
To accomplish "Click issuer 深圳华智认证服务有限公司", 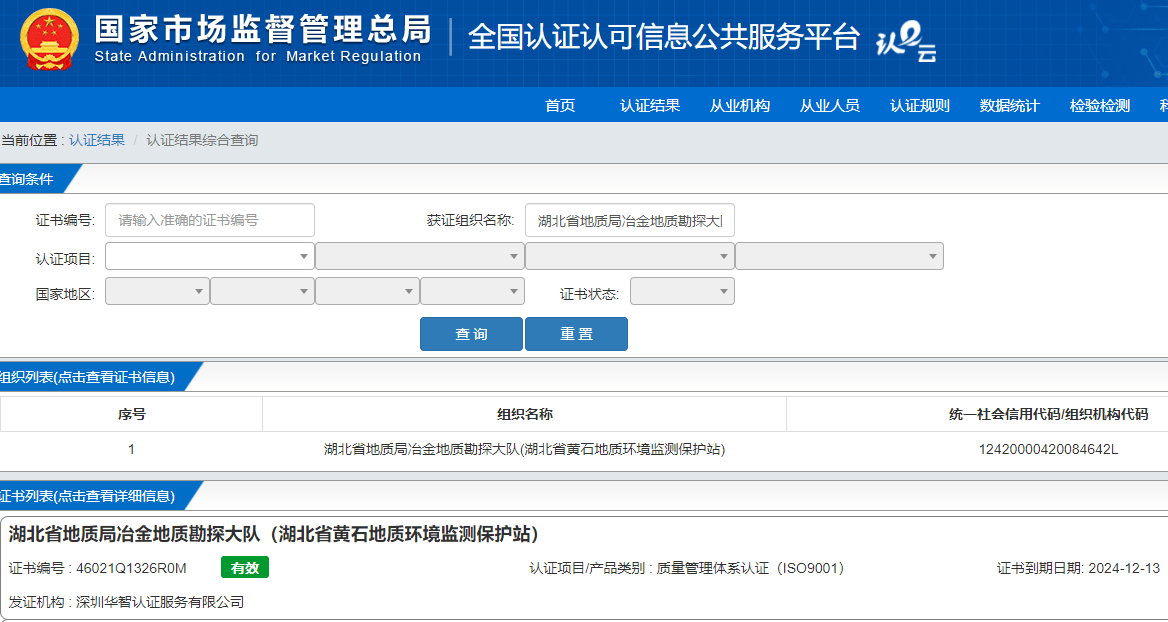I will (160, 602).
